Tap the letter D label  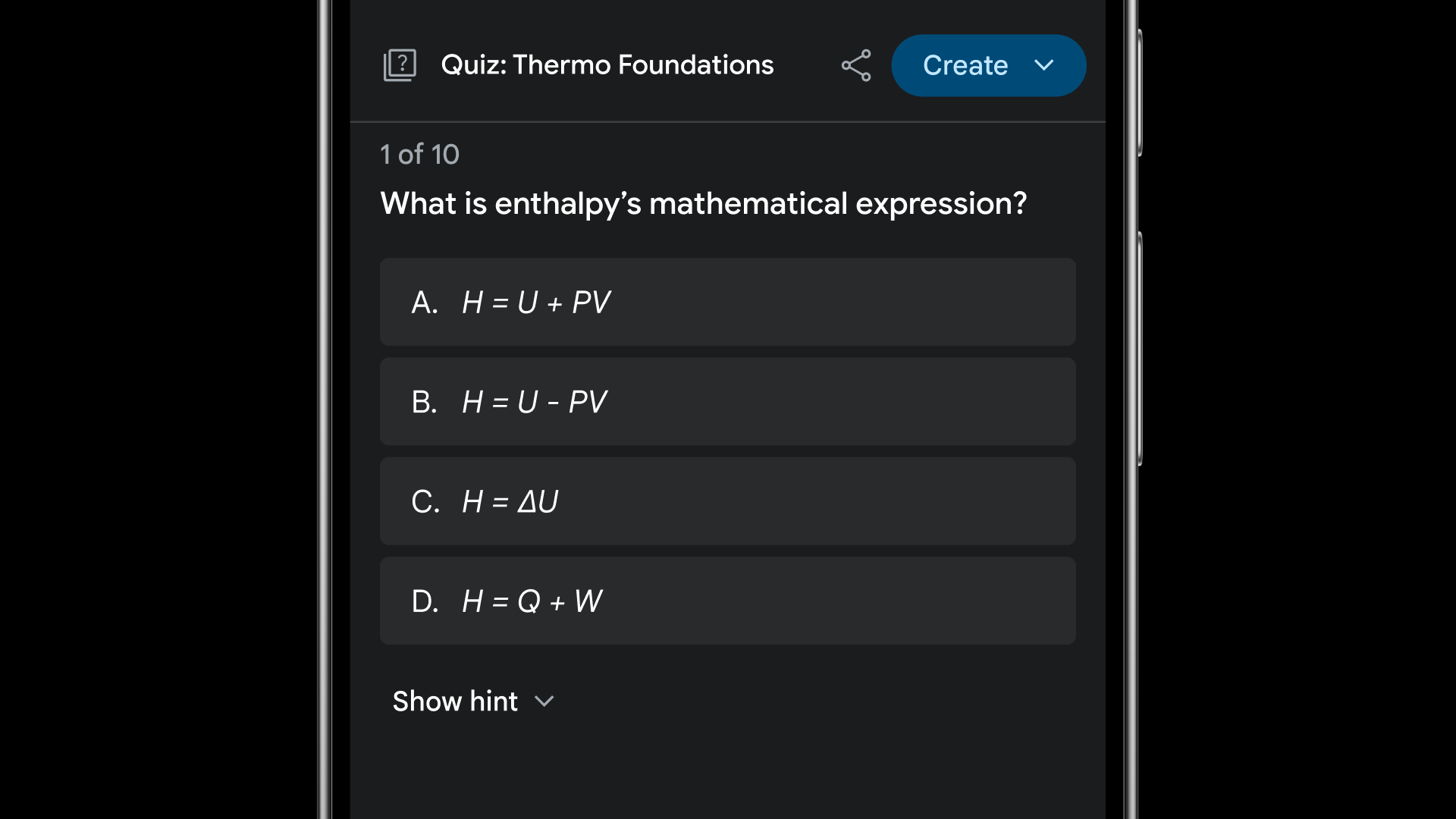click(425, 601)
